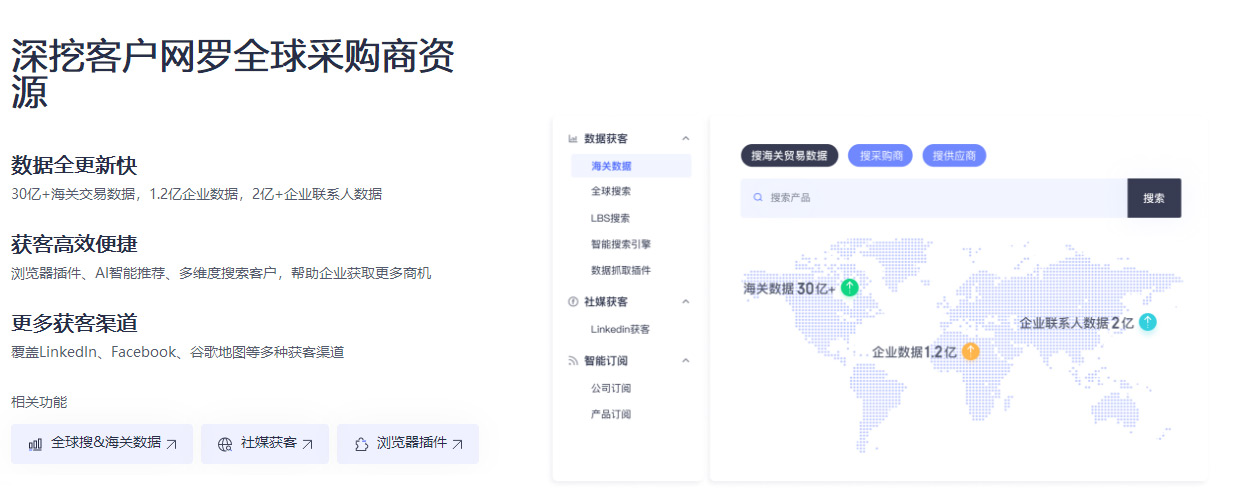Open 全球搜索 in the sidebar menu
Viewport: 1247px width, 504px height.
[x=611, y=191]
